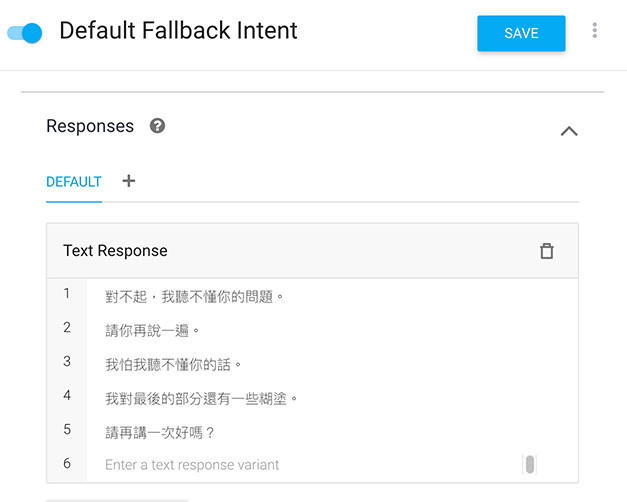Click the scrollbar handle in response list
This screenshot has height=502, width=627.
pos(529,464)
